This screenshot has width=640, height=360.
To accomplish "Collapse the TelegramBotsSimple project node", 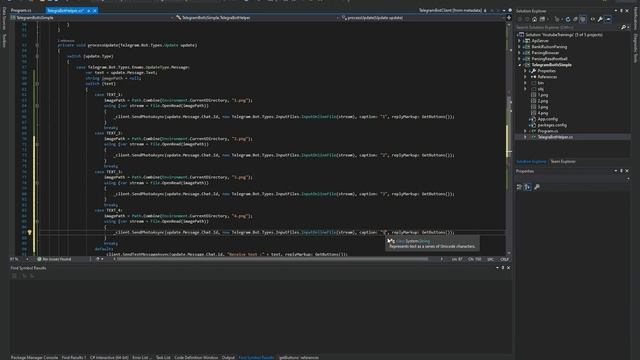I will pyautogui.click(x=520, y=65).
